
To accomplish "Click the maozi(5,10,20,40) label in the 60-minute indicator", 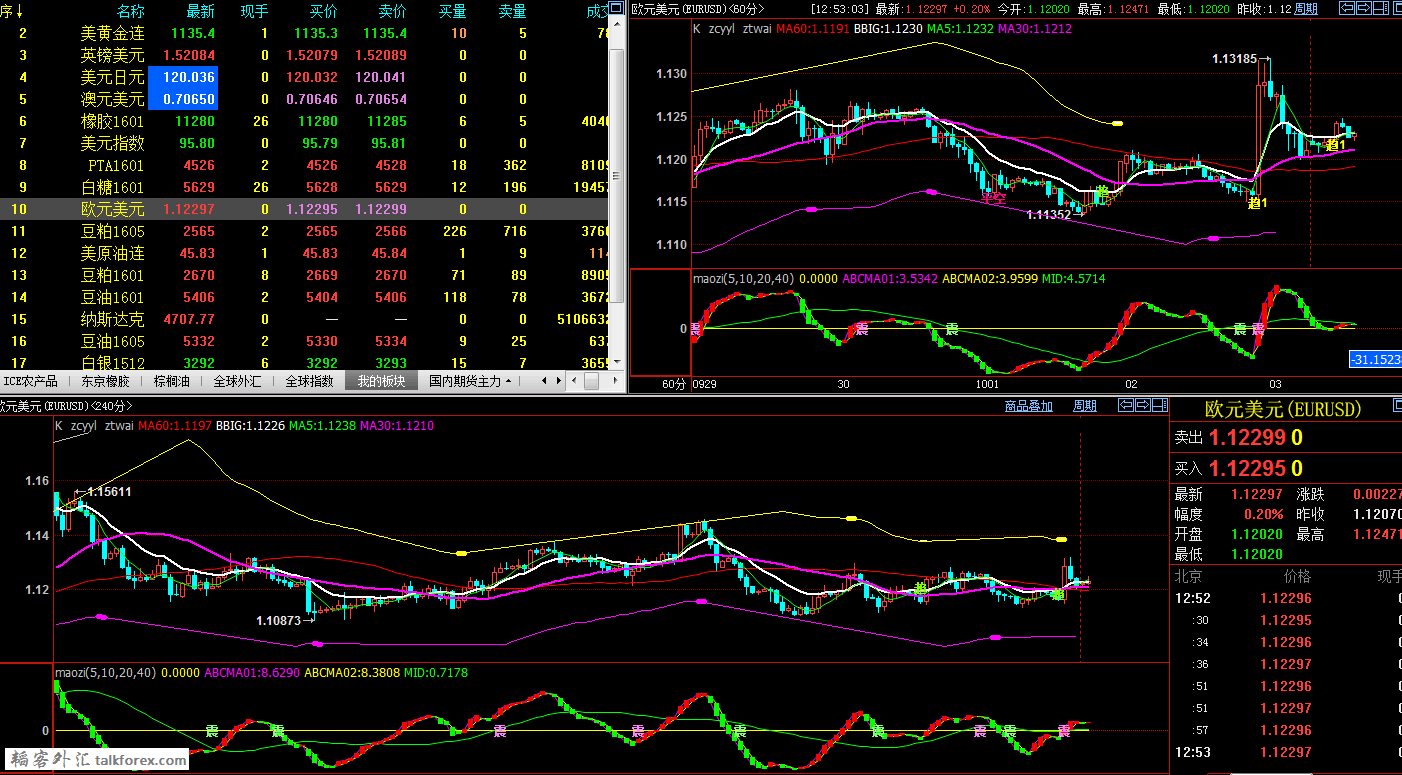I will [x=746, y=279].
